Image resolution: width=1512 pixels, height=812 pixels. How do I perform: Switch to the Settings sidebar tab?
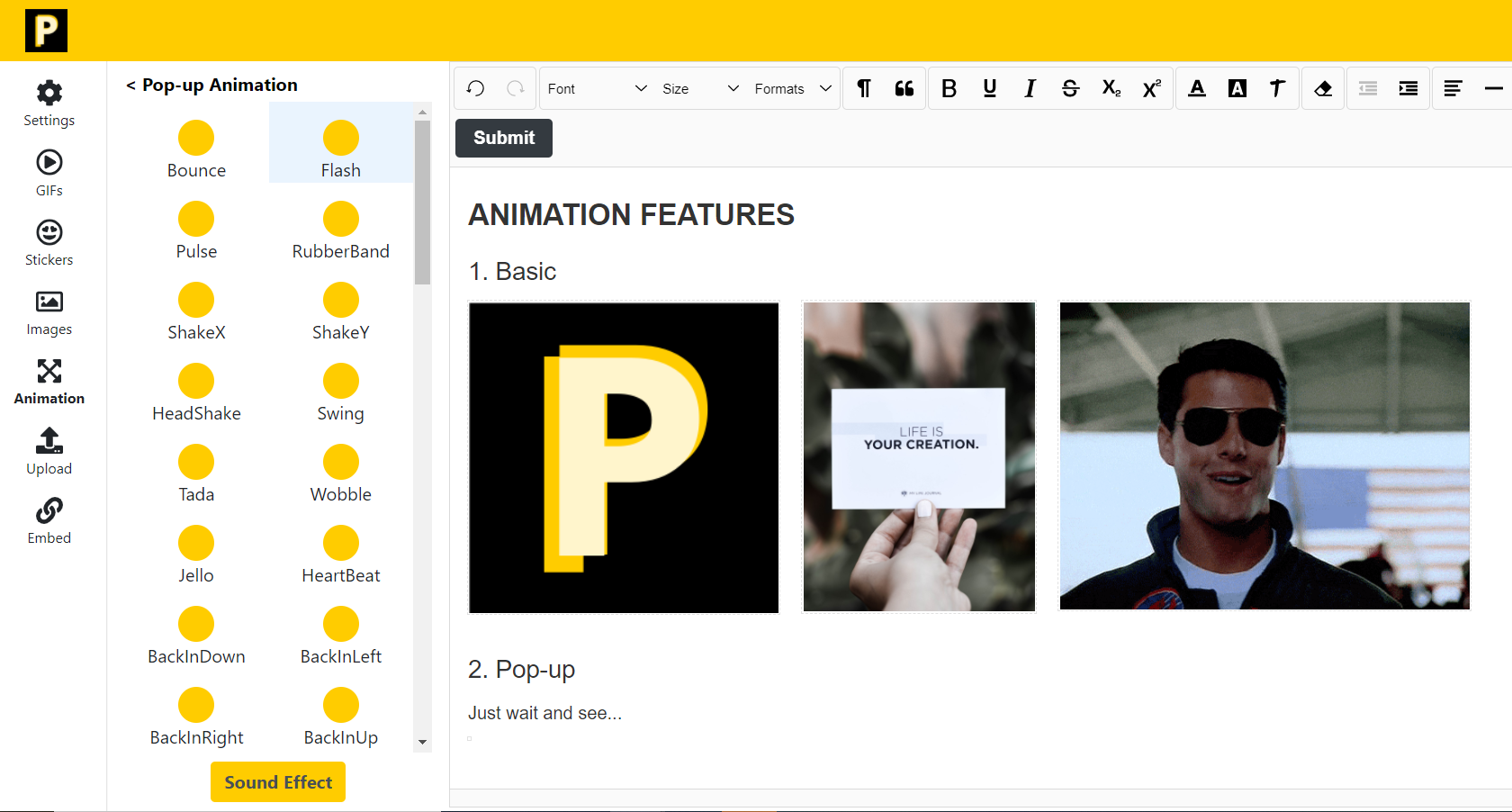[49, 103]
